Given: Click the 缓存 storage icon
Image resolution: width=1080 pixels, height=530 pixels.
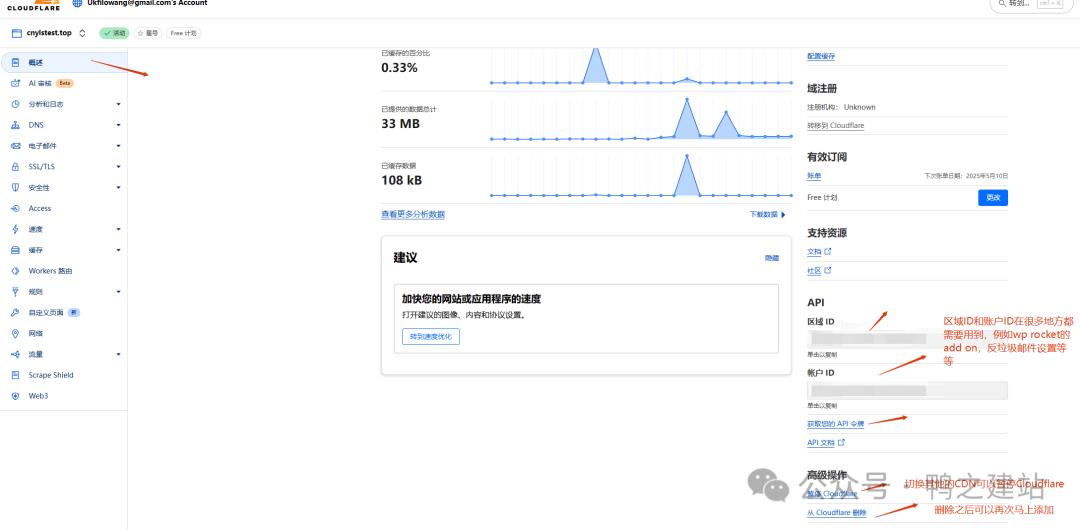Looking at the screenshot, I should (x=15, y=250).
